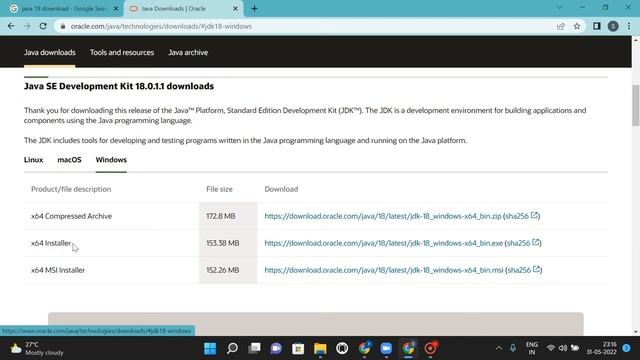Click the page vertical scrollbar thumb

tap(636, 105)
